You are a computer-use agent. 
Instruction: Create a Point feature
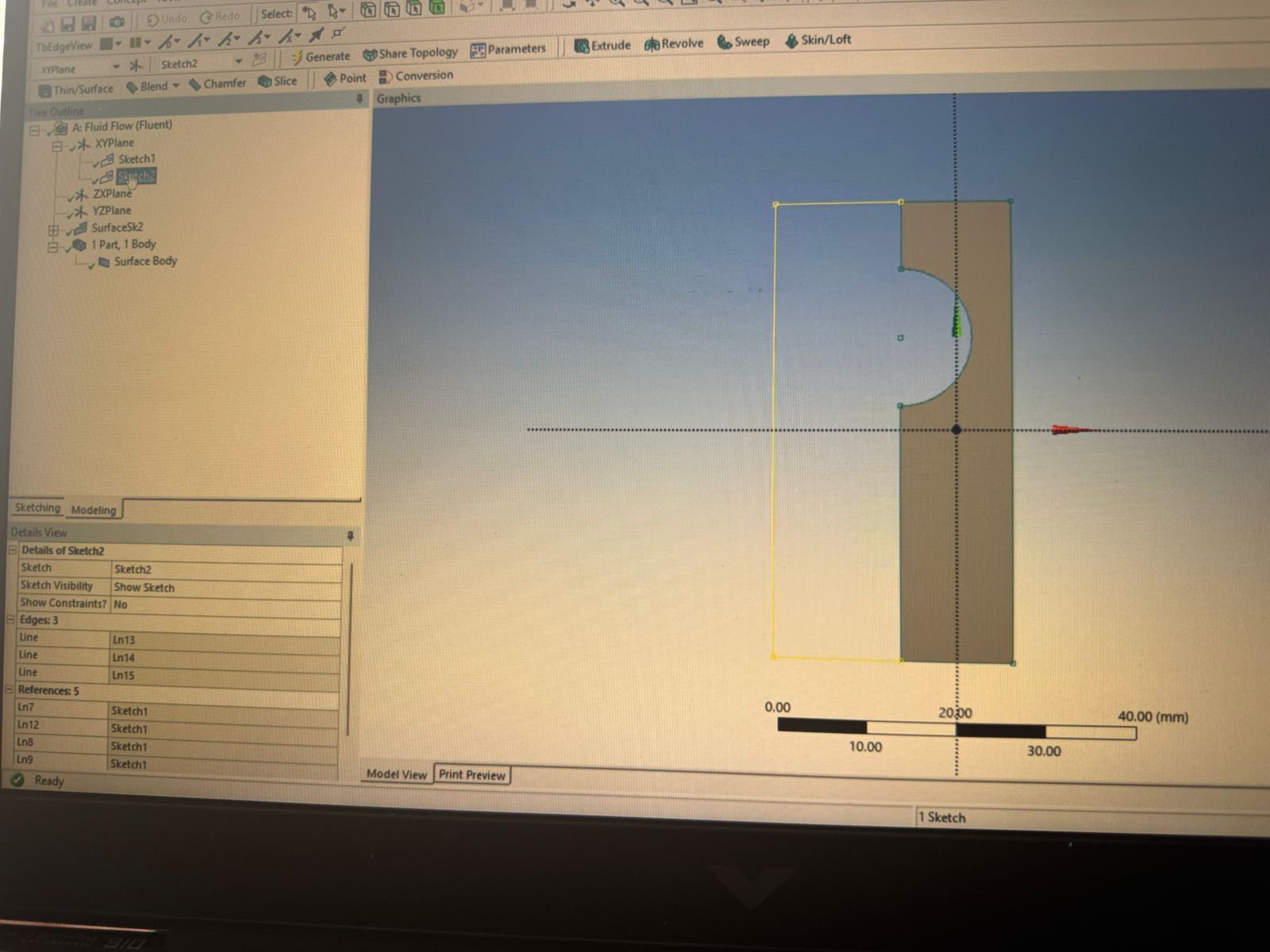345,78
